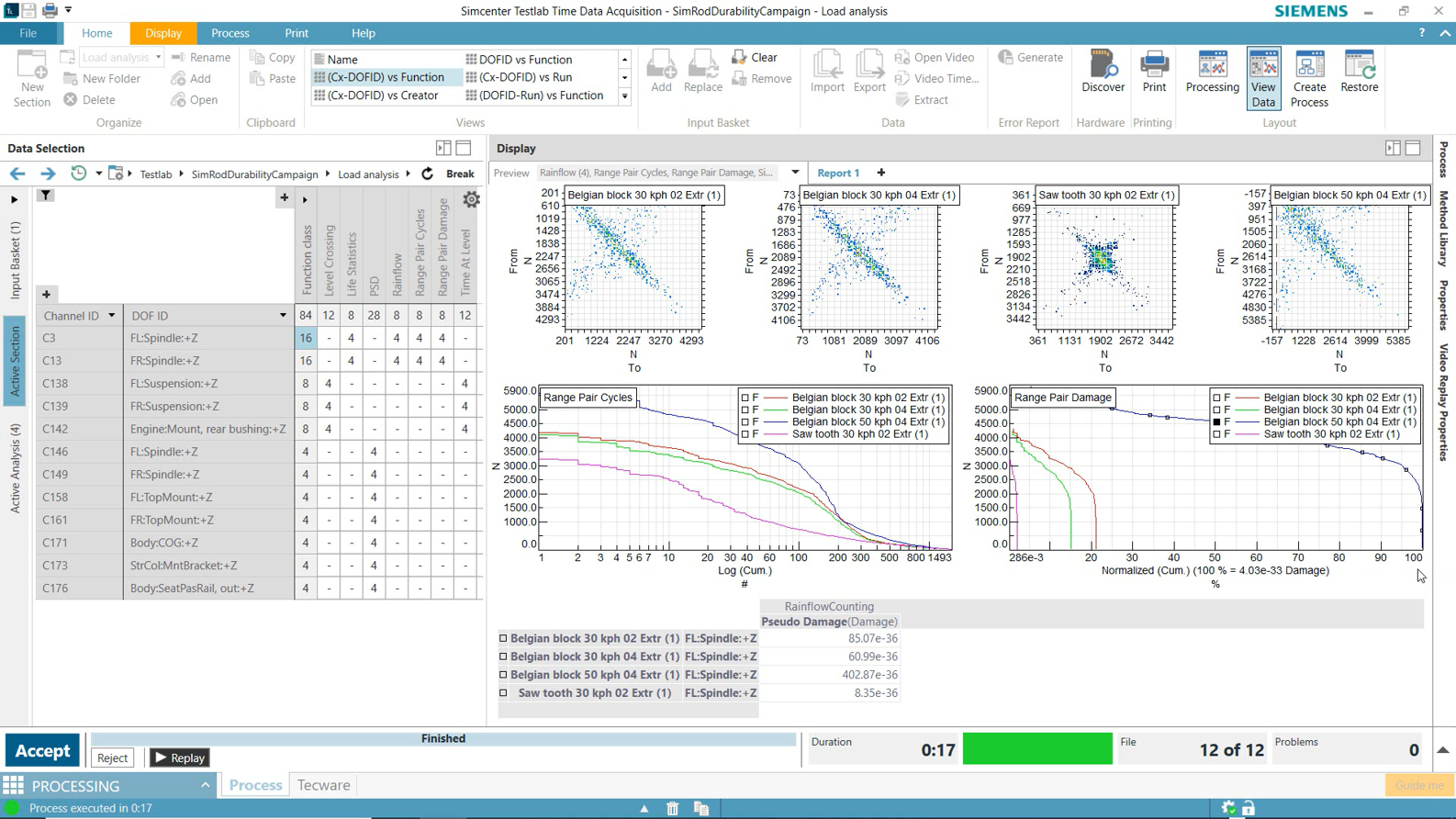This screenshot has width=1456, height=819.
Task: Click the filter funnel icon
Action: [x=45, y=196]
